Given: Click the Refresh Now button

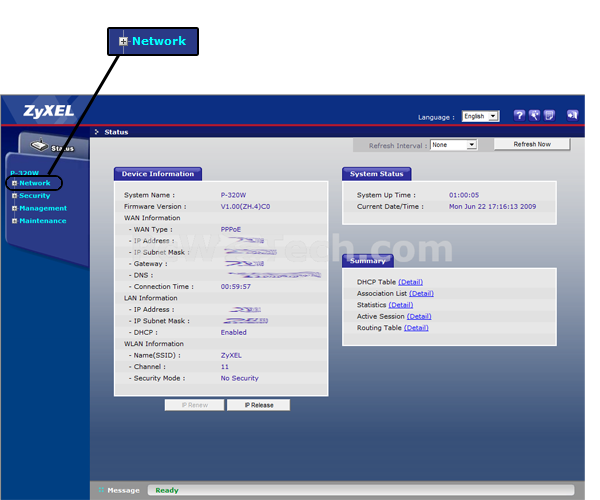Looking at the screenshot, I should (x=532, y=144).
